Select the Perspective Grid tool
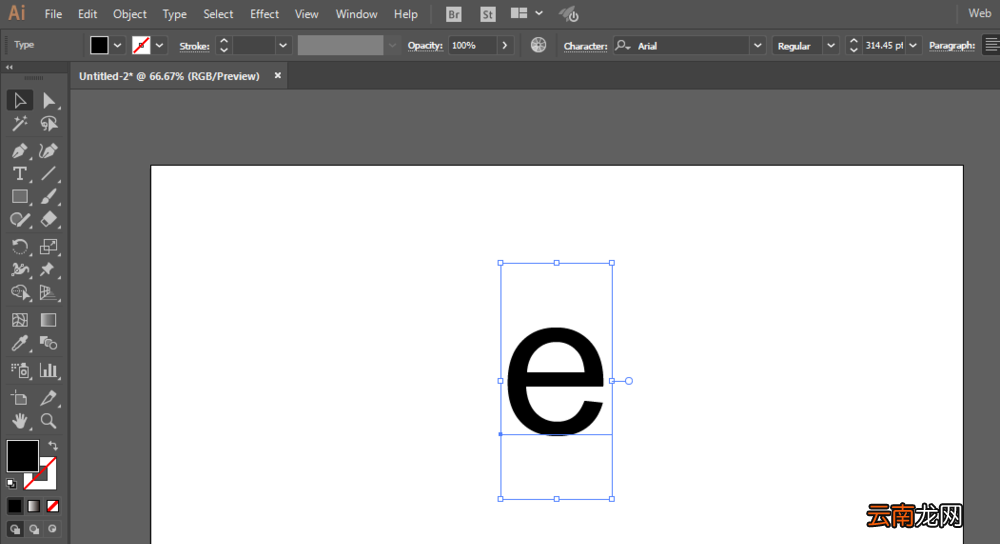Screen dimensions: 1000x544 pyautogui.click(x=48, y=293)
